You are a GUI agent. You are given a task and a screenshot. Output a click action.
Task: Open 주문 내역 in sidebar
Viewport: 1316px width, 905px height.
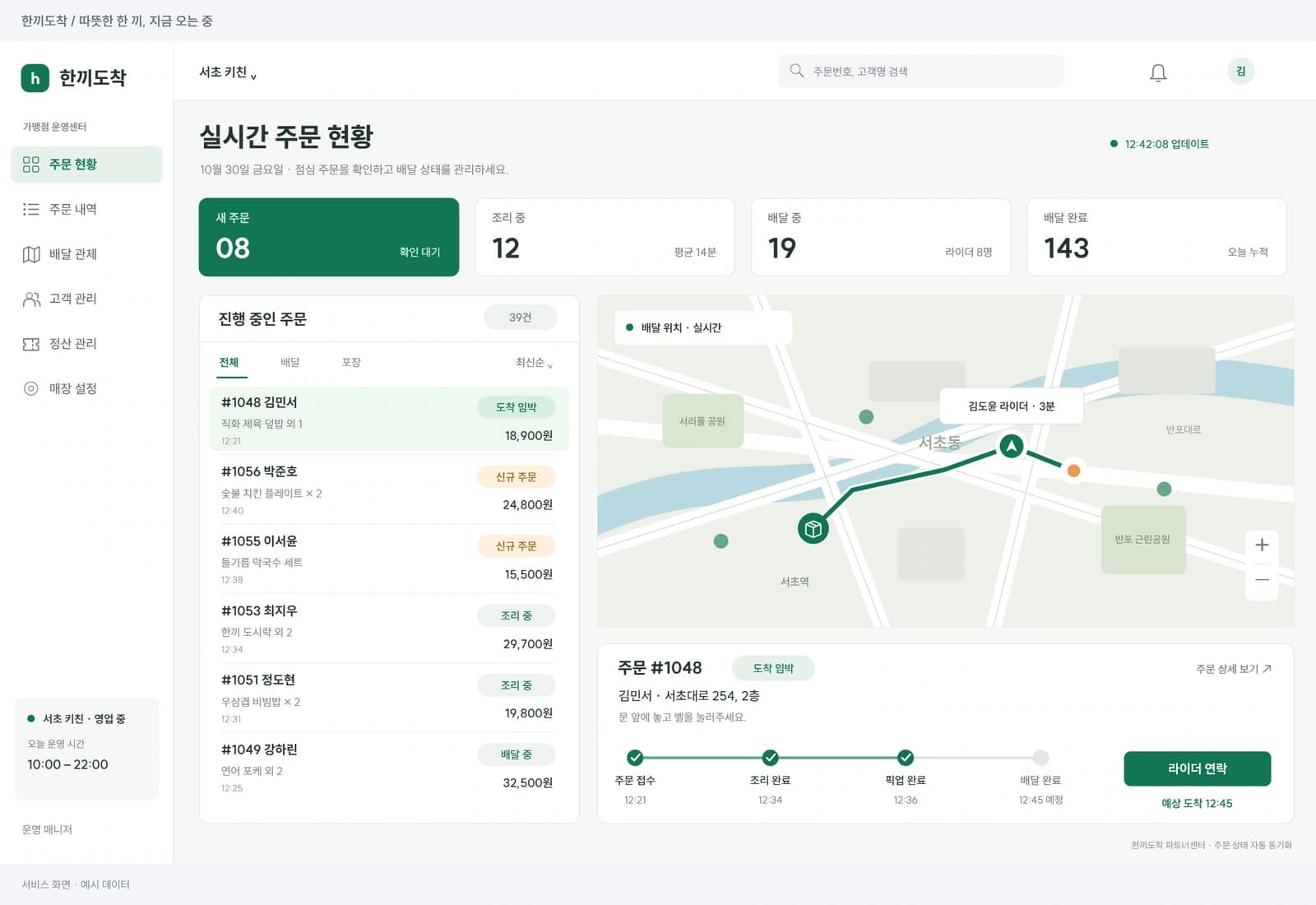(86, 209)
